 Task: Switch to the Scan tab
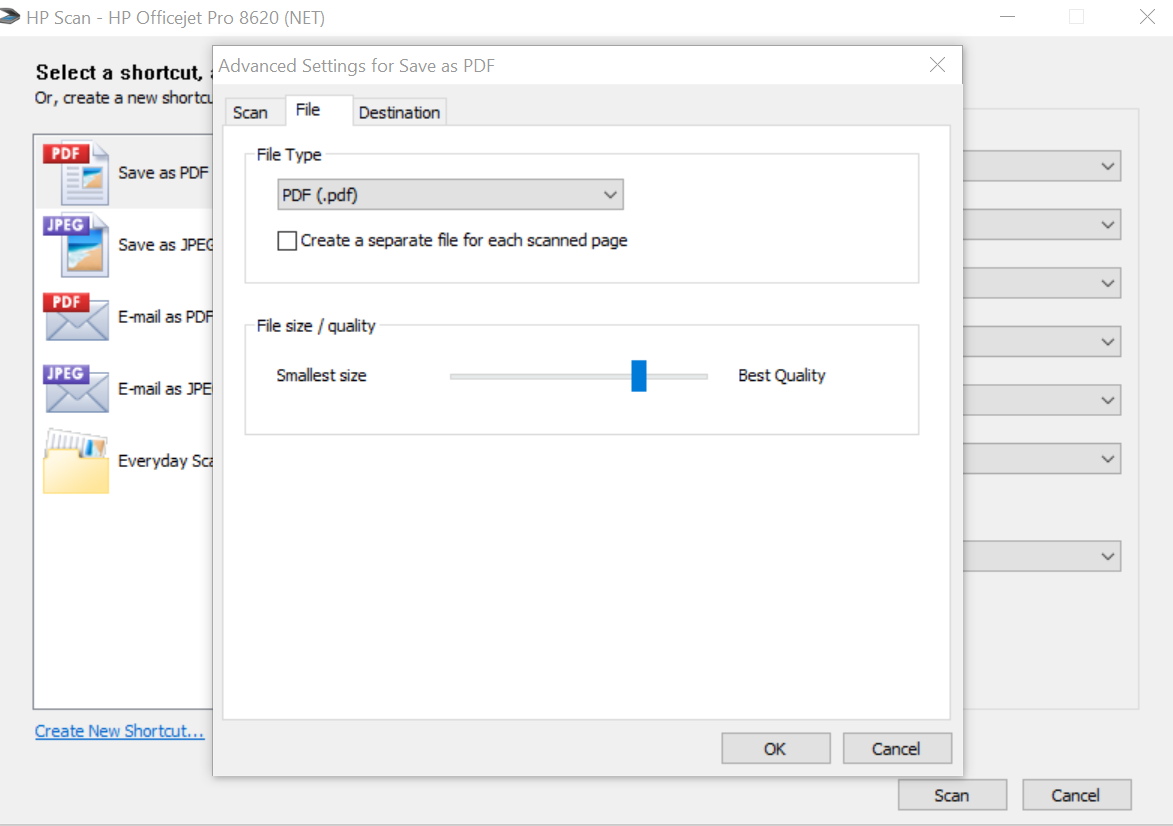pyautogui.click(x=251, y=112)
